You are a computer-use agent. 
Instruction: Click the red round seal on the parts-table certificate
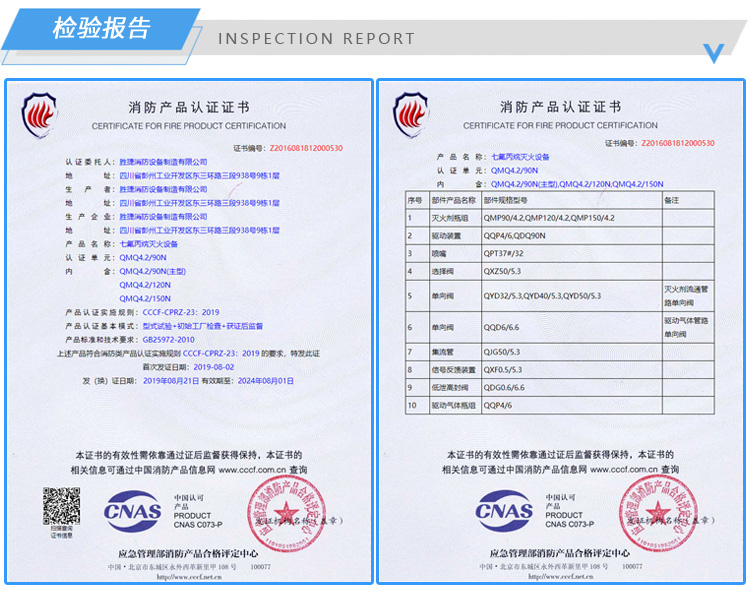658,514
